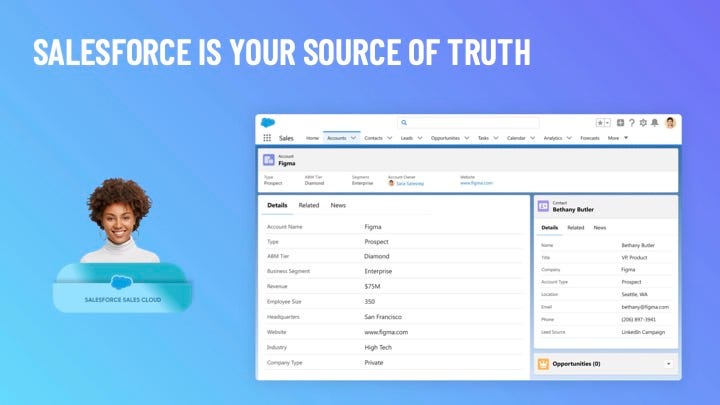The width and height of the screenshot is (720, 405).
Task: Open the Global Actions plus icon
Action: pyautogui.click(x=620, y=123)
